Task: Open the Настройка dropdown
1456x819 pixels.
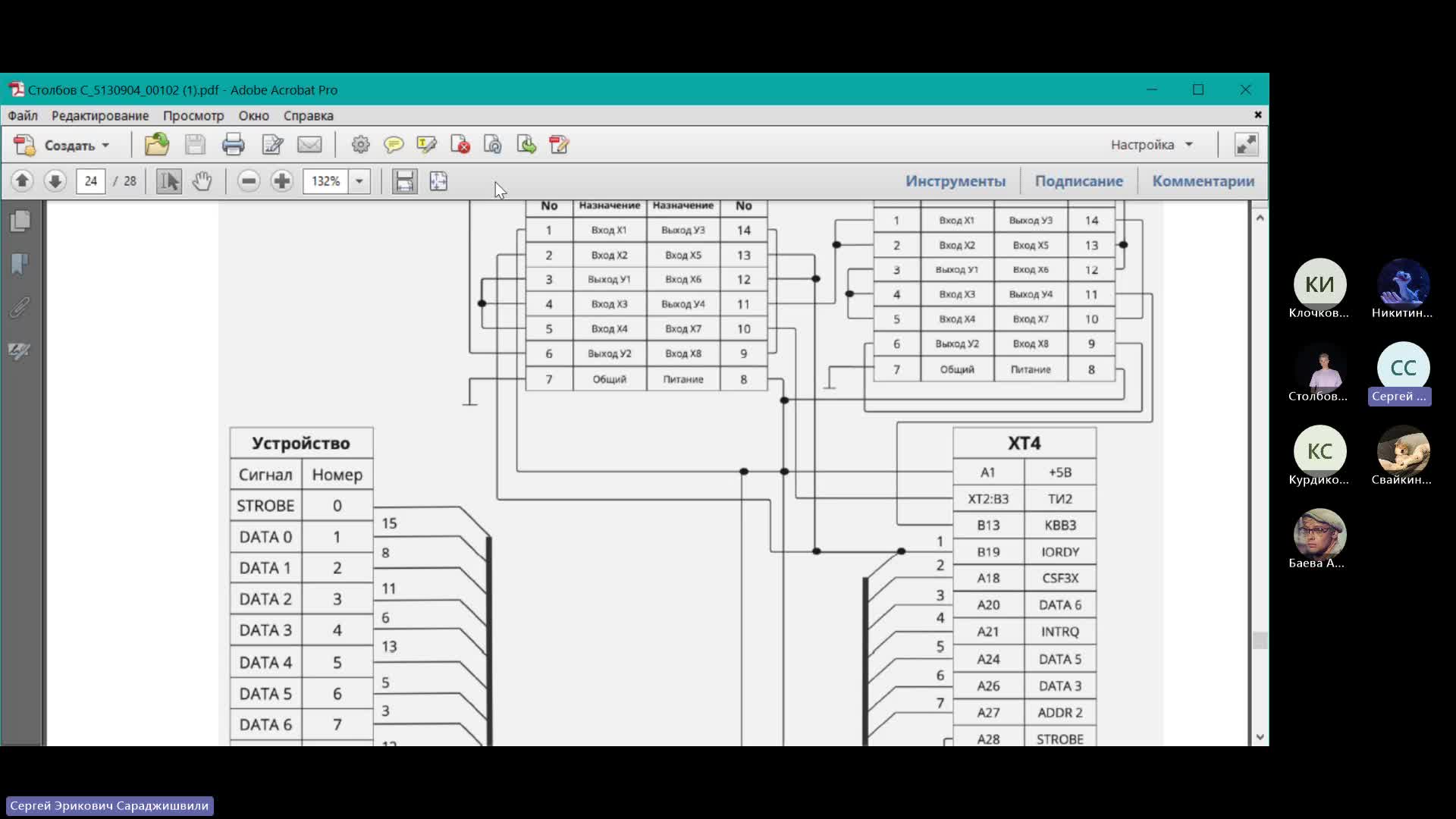Action: pos(1152,145)
